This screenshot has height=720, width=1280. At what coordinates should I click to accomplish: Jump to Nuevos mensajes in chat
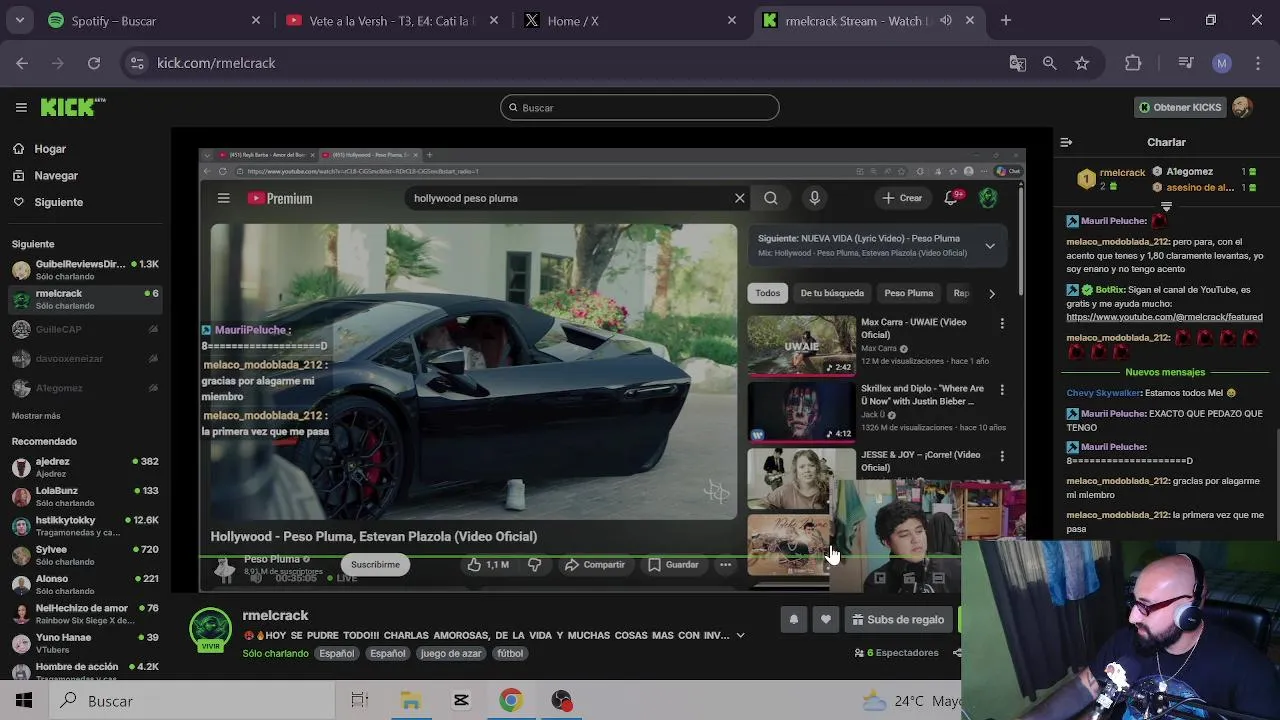point(1165,372)
